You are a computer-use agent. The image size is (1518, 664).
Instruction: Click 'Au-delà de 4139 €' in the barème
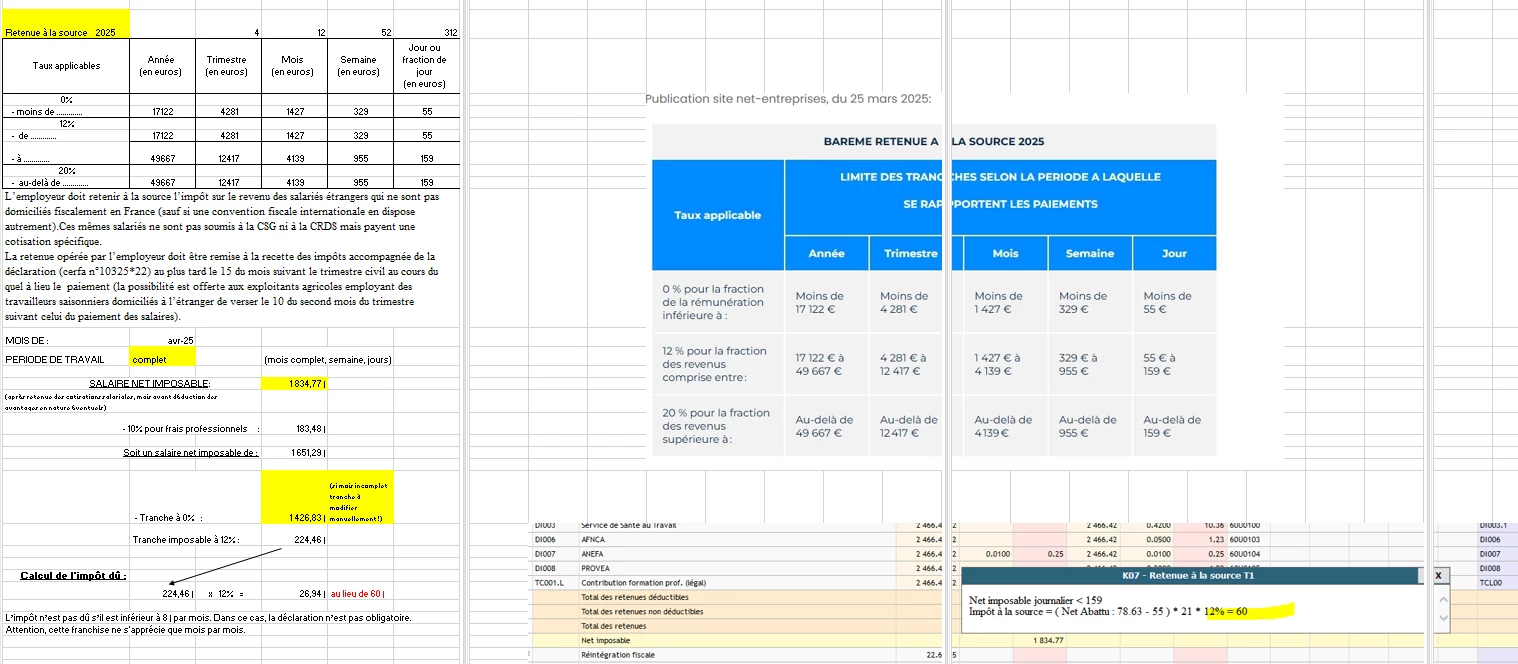coord(1004,426)
